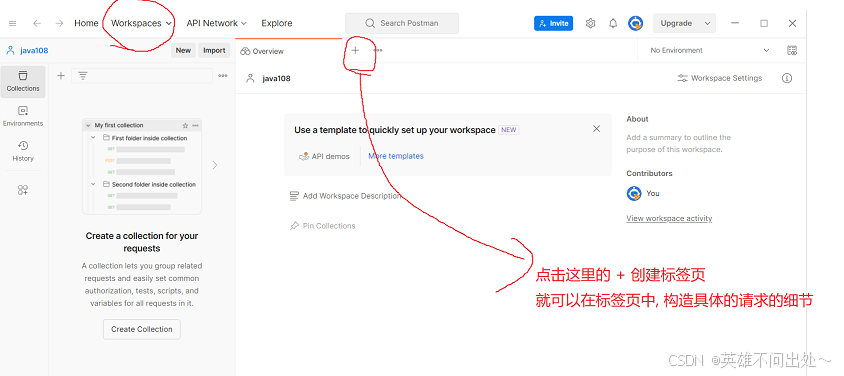Click the Create Collection button
Screen dimensions: 844x376
pyautogui.click(x=142, y=329)
